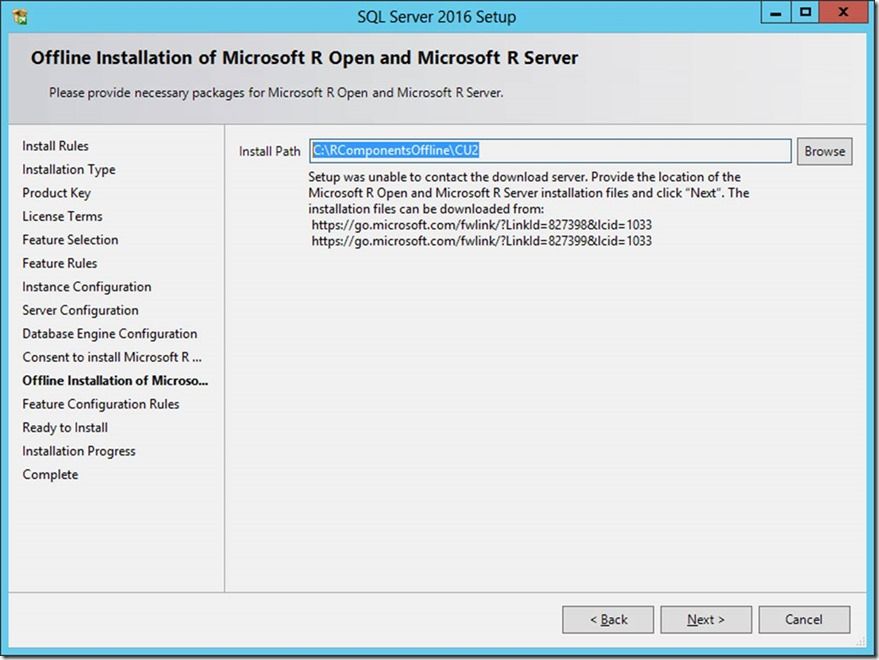Select License Terms step
This screenshot has height=660, width=879.
pos(62,216)
